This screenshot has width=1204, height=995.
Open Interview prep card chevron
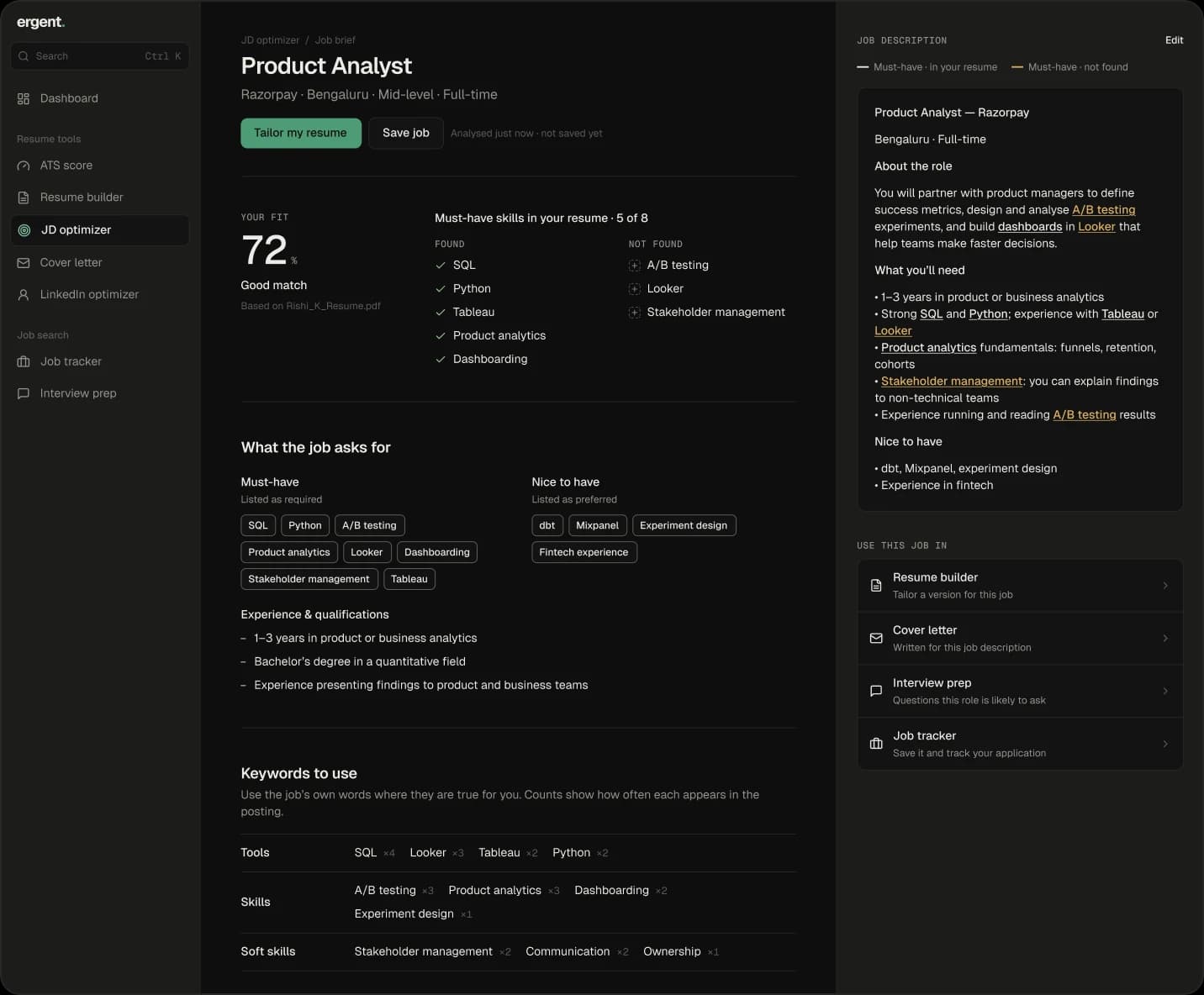[1165, 691]
